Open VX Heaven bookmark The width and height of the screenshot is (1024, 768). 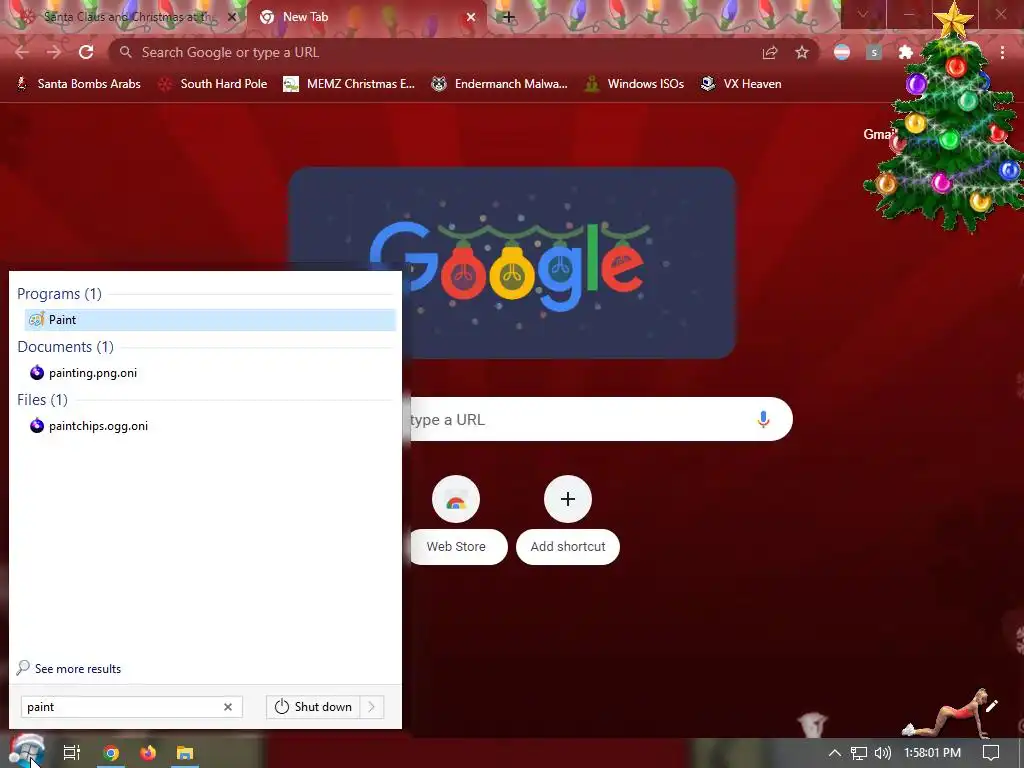pos(741,84)
